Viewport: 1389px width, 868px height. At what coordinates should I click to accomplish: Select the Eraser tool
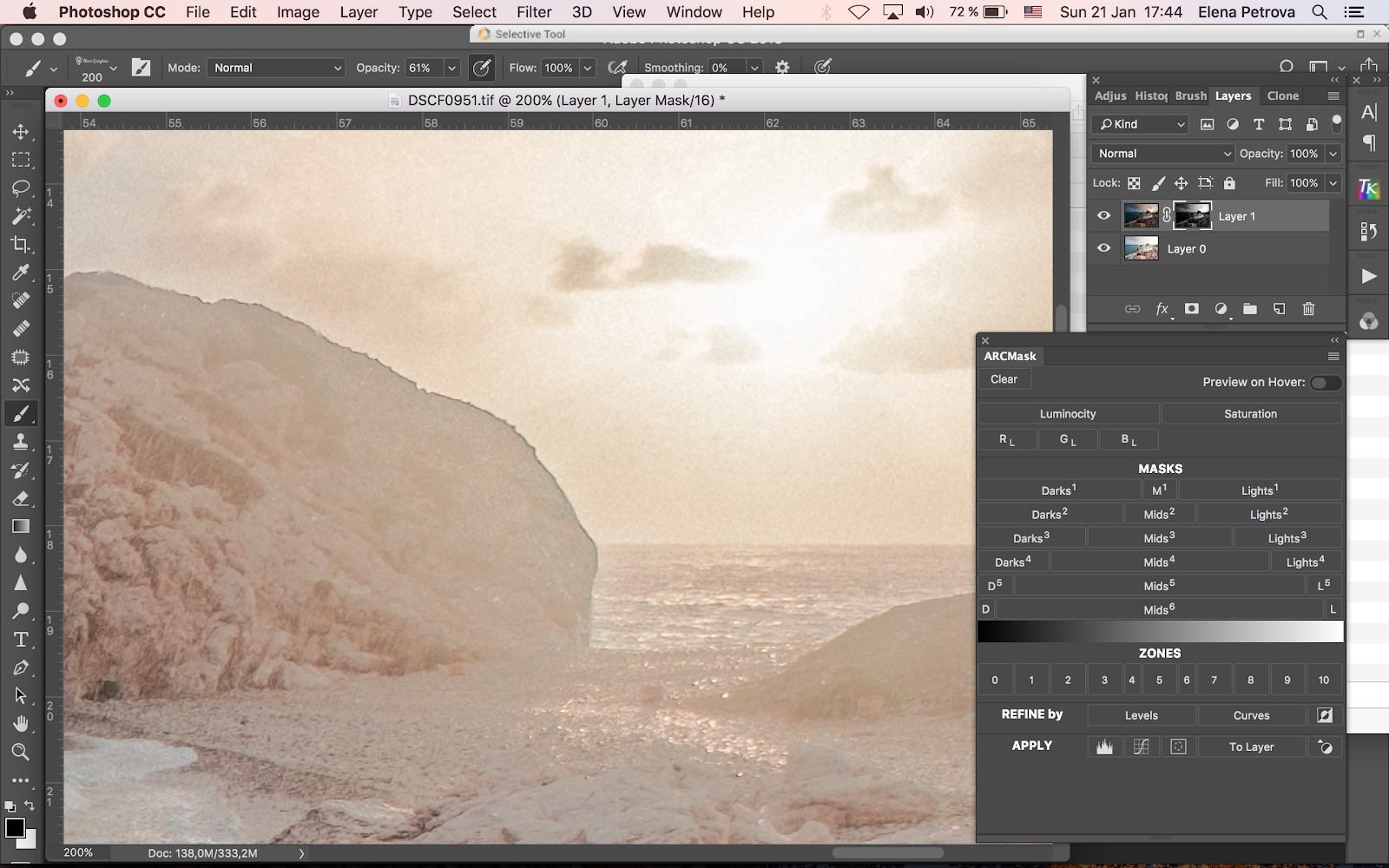(x=21, y=498)
